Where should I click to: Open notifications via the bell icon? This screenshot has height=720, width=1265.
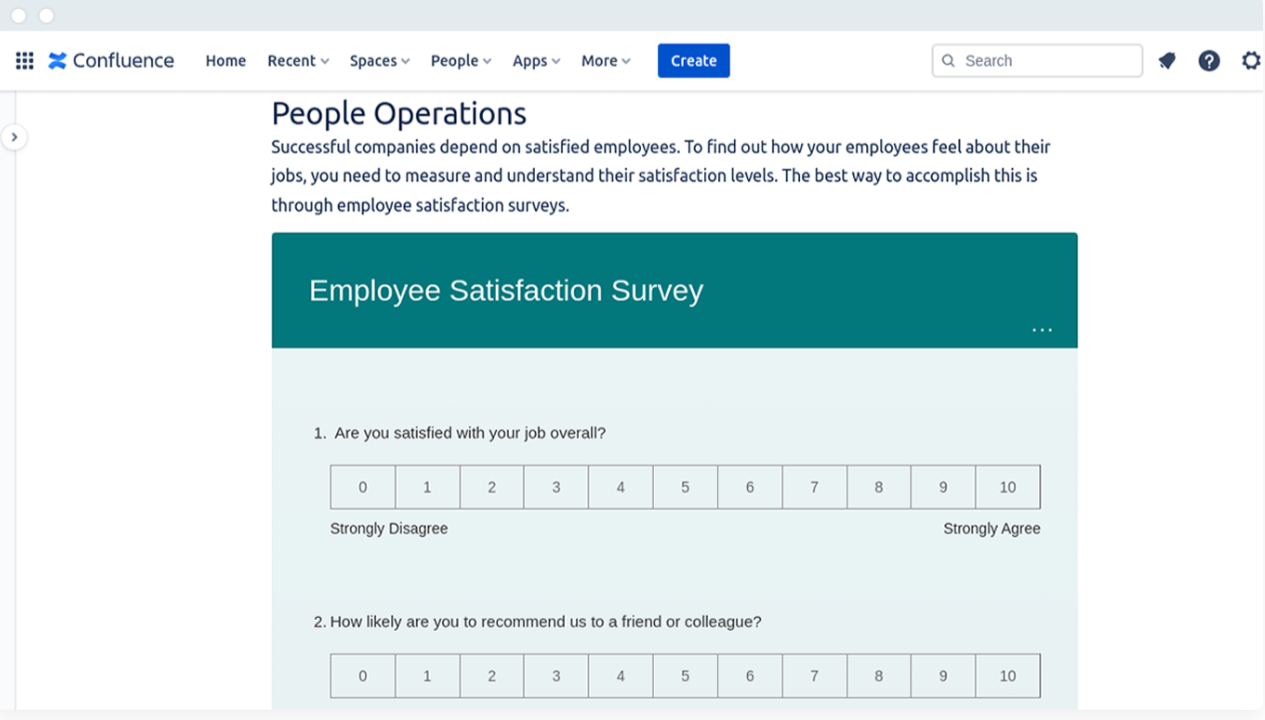coord(1166,60)
